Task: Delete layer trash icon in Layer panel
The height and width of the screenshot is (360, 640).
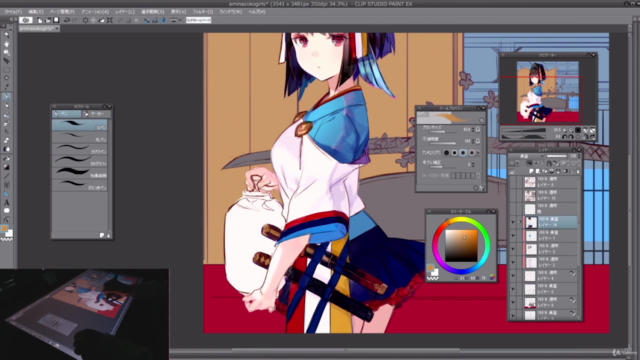Action: point(578,171)
